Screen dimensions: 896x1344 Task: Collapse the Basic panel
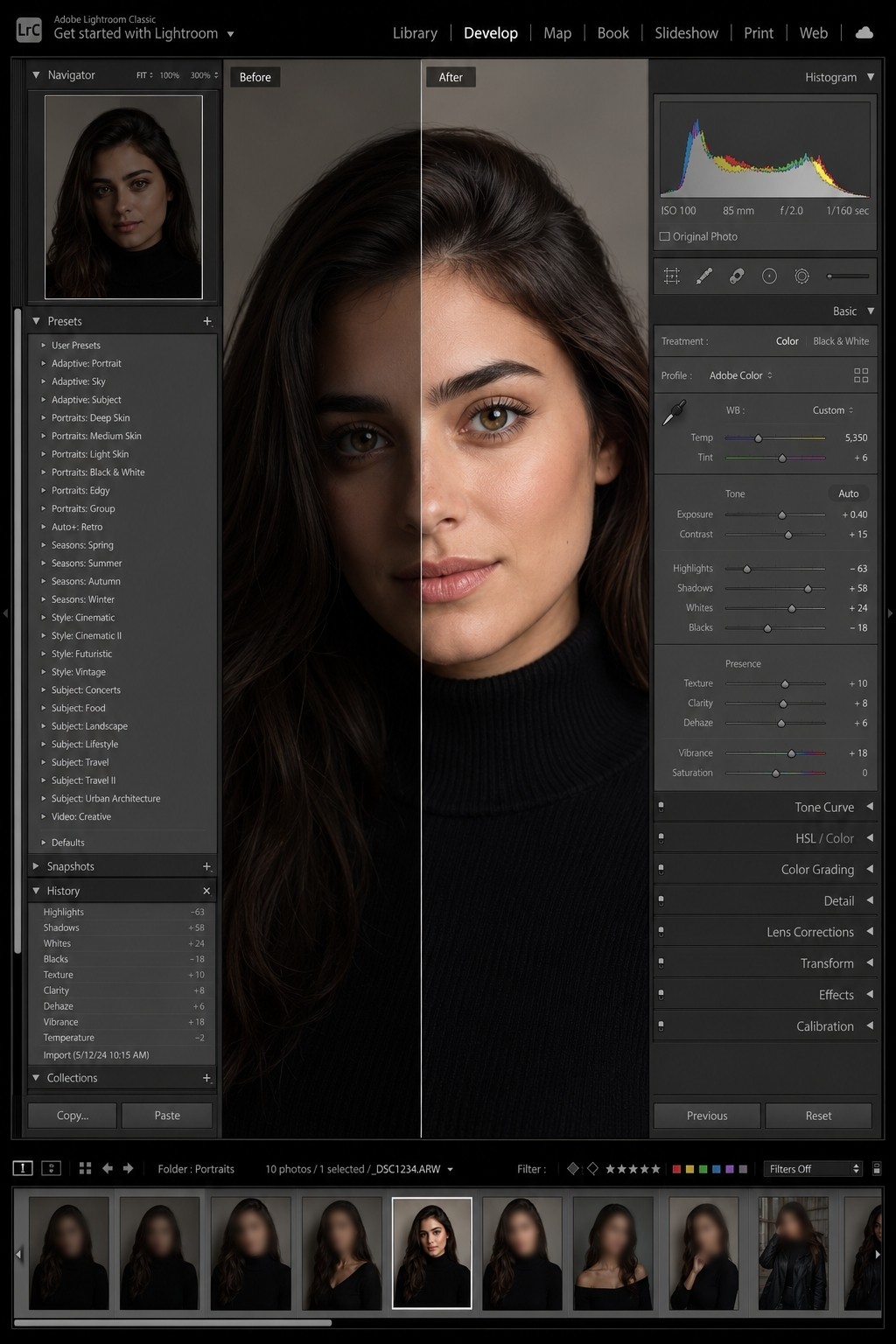[x=871, y=311]
